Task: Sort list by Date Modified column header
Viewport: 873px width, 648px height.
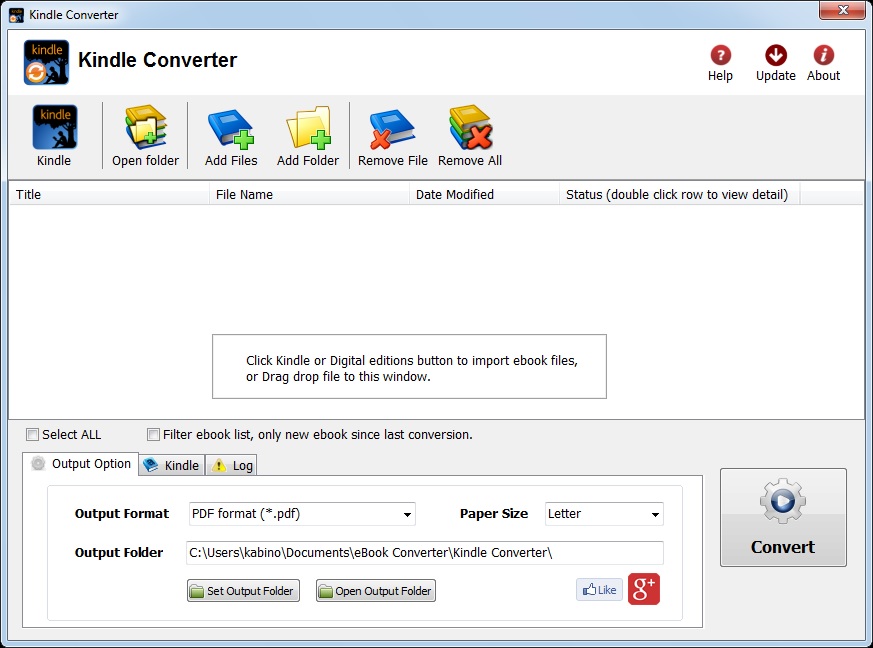Action: pos(484,194)
